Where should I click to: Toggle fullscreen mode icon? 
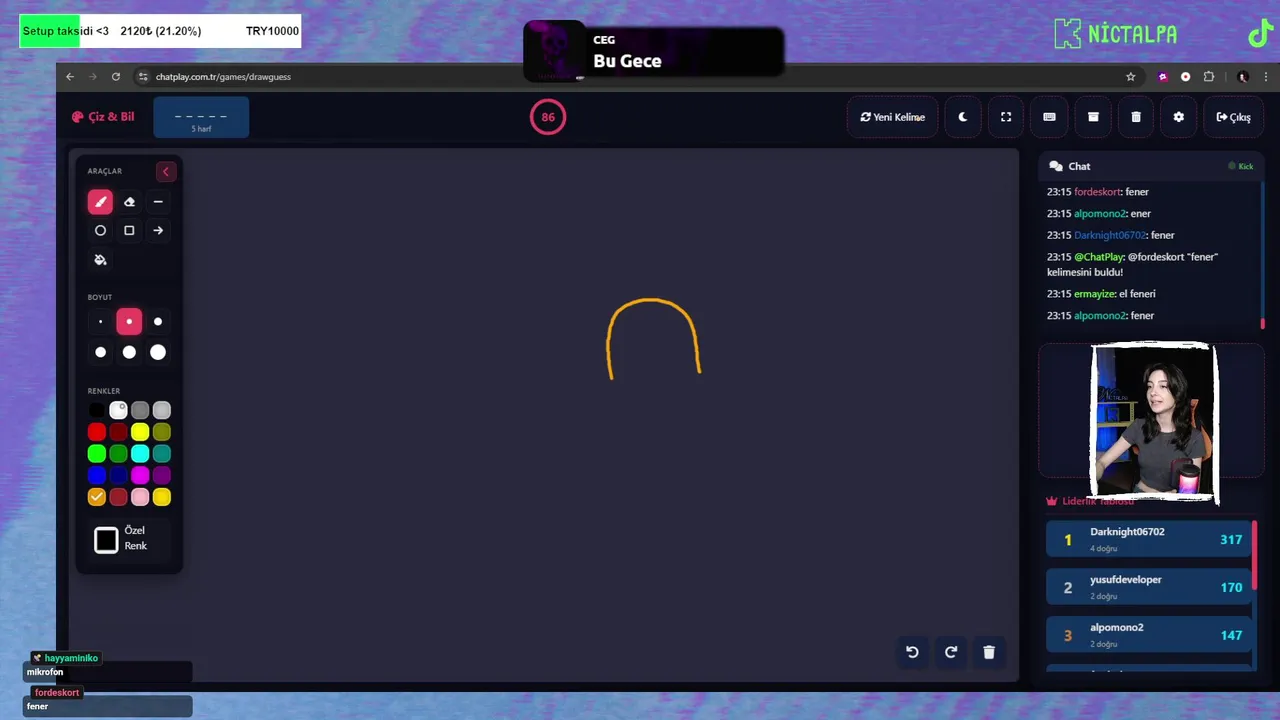coord(1006,117)
